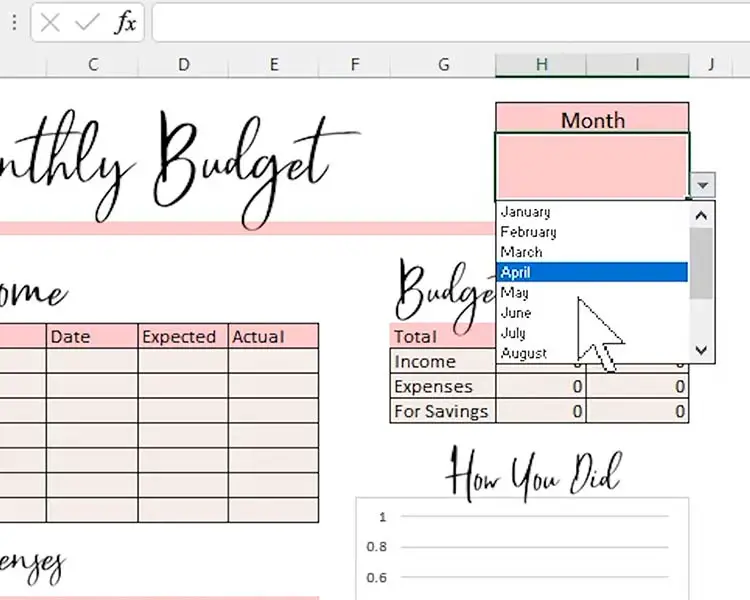Click the Expected column header cell
The width and height of the screenshot is (750, 600).
tap(183, 336)
